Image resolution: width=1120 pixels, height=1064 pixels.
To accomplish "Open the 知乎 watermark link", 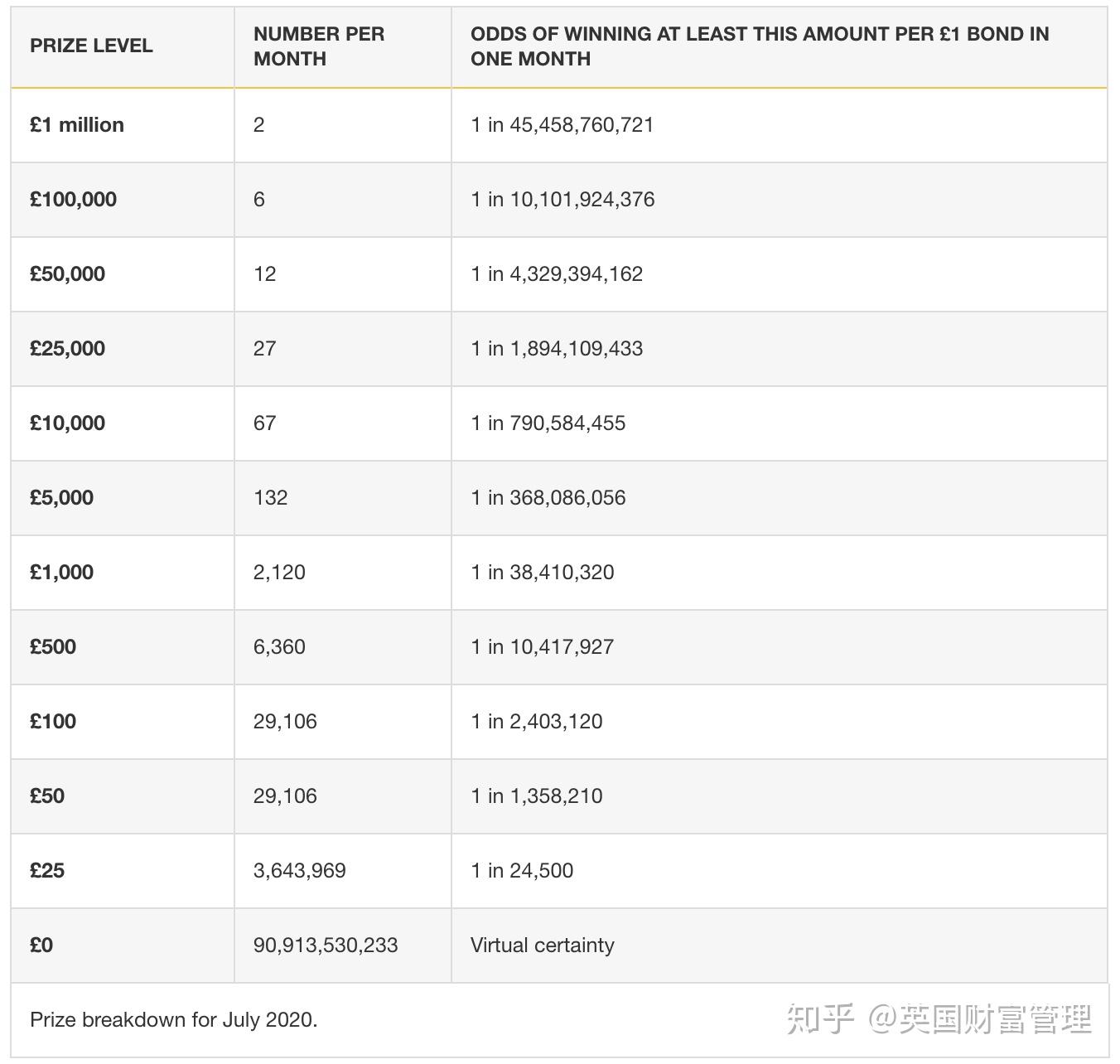I will click(818, 1020).
